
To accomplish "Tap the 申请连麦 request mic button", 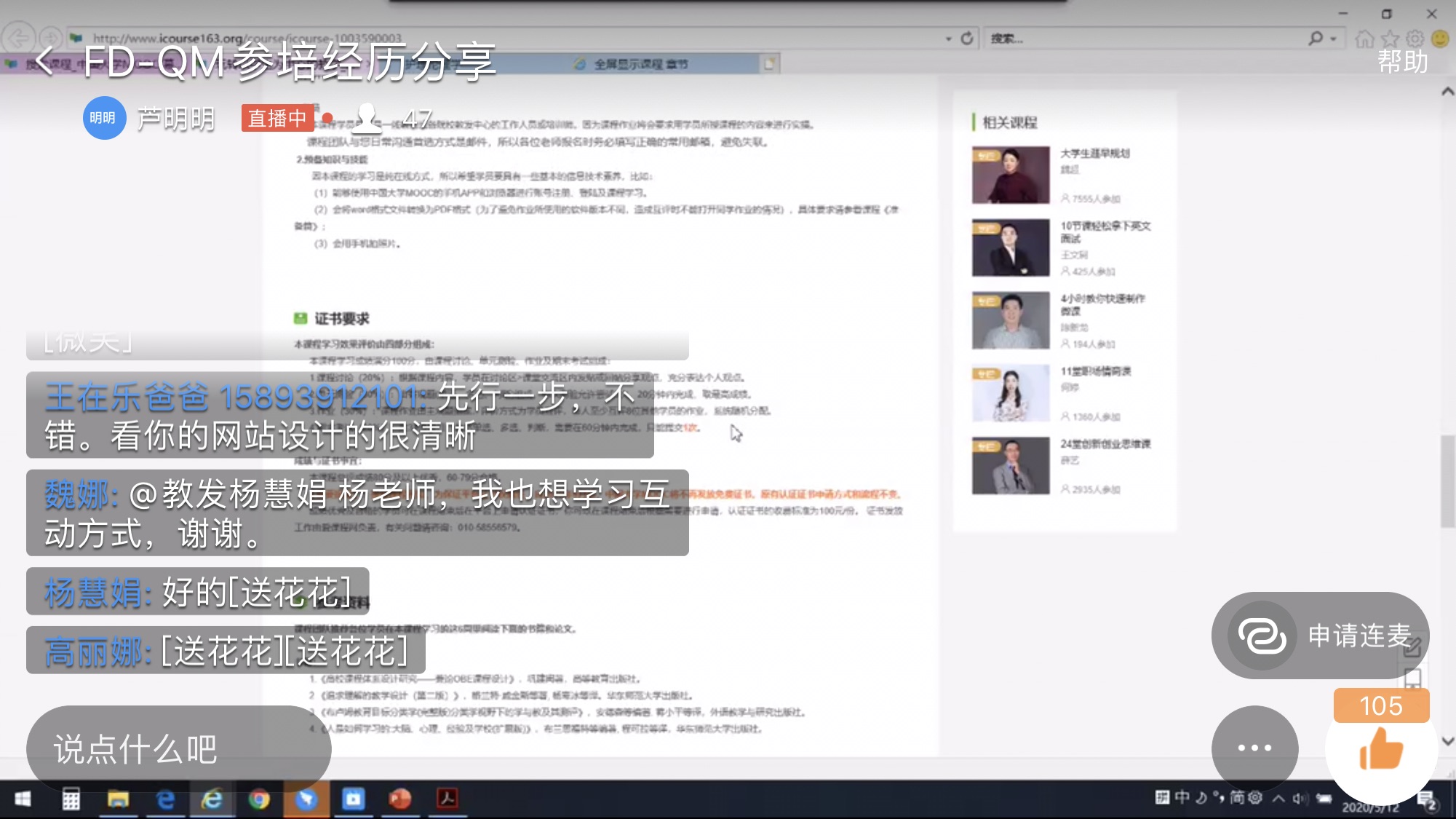I will point(1320,636).
